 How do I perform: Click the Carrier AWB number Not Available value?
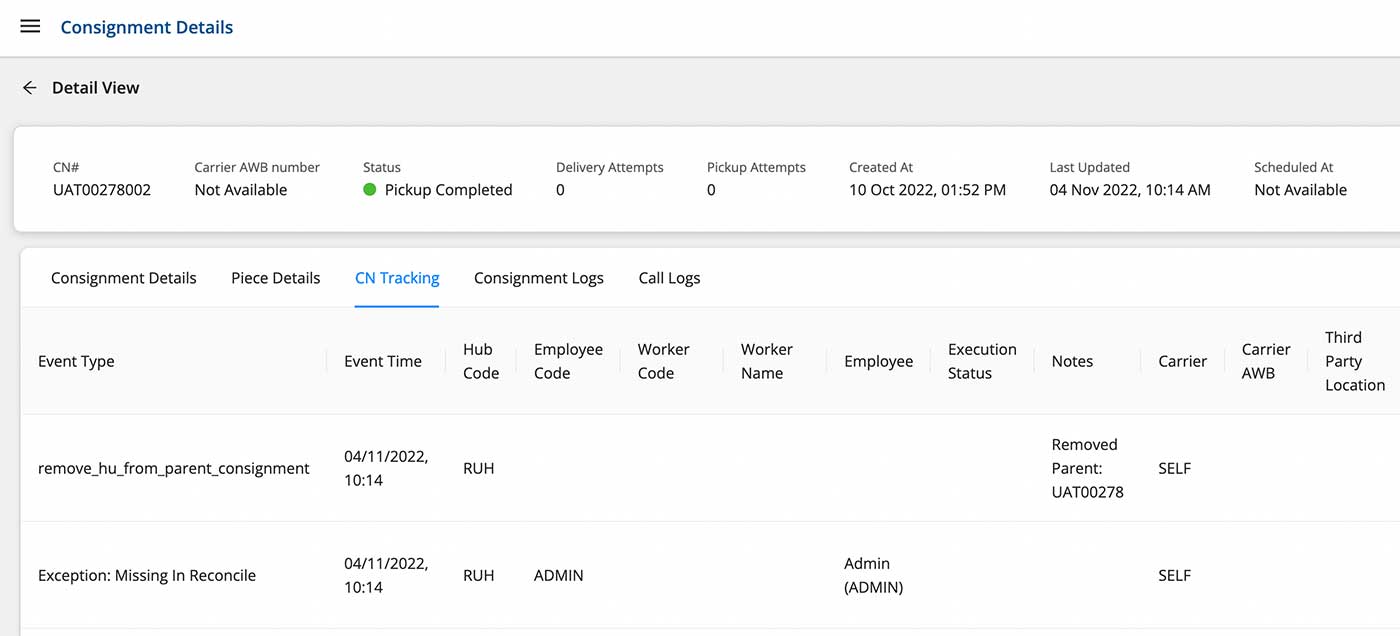tap(241, 190)
